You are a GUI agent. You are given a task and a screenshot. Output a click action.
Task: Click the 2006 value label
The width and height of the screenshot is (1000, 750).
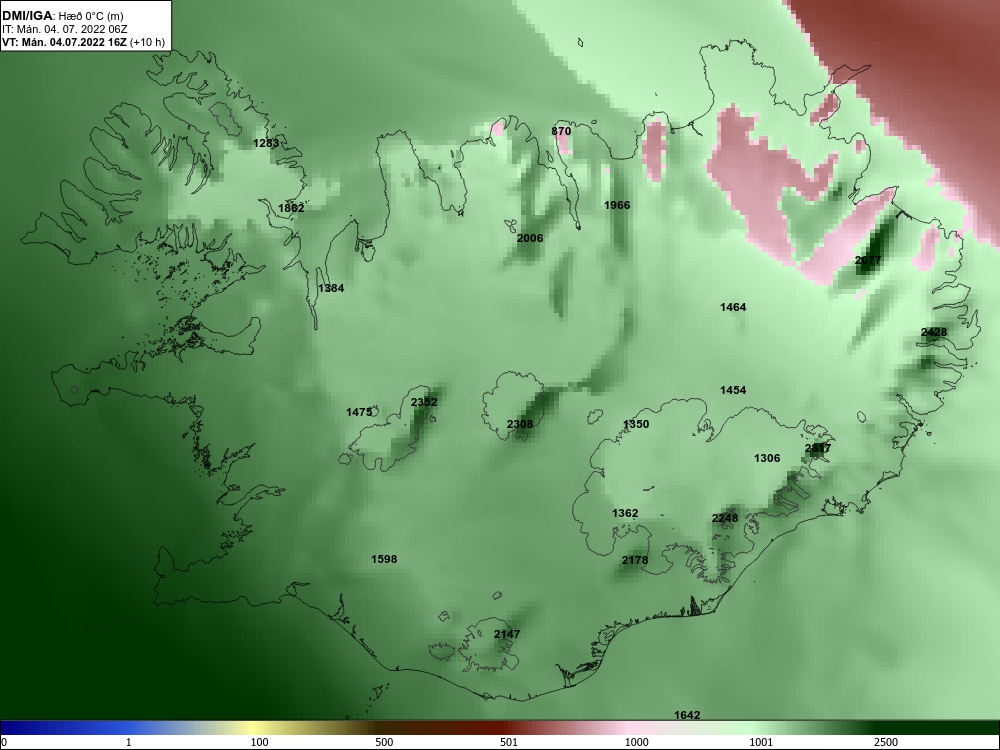(x=530, y=238)
